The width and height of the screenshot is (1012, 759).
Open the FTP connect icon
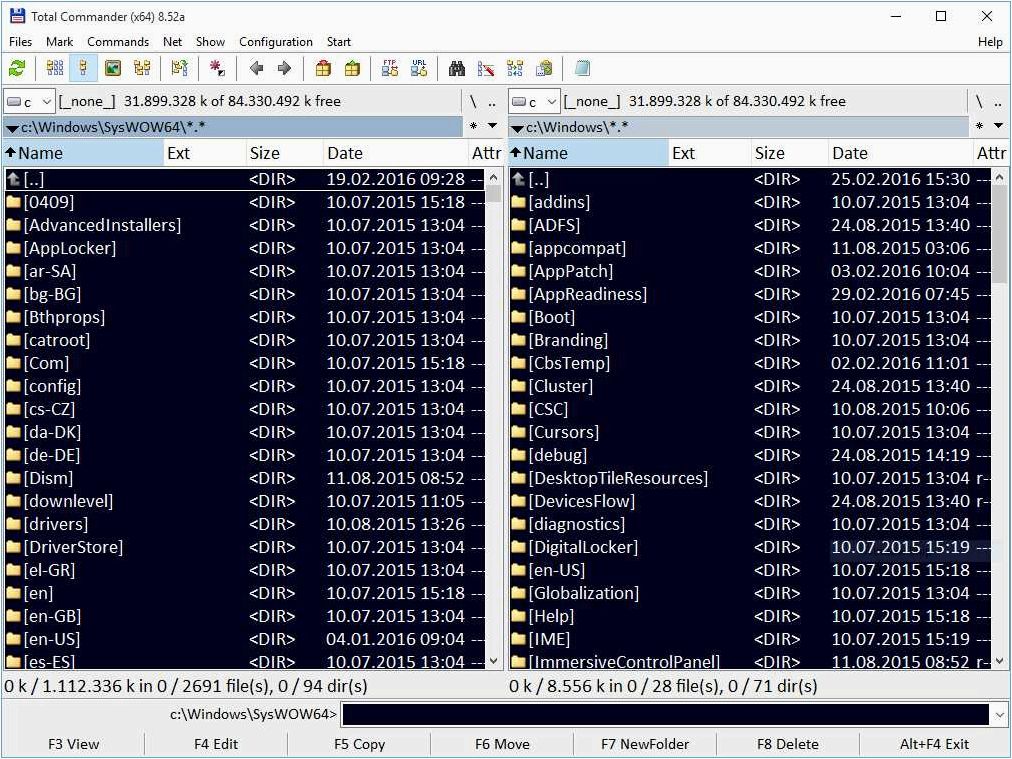(x=390, y=68)
